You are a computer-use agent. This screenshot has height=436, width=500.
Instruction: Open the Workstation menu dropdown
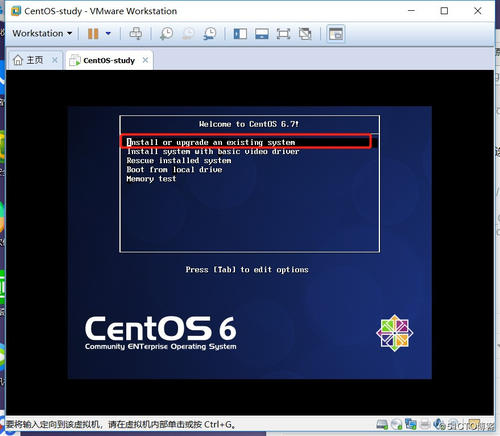click(42, 33)
